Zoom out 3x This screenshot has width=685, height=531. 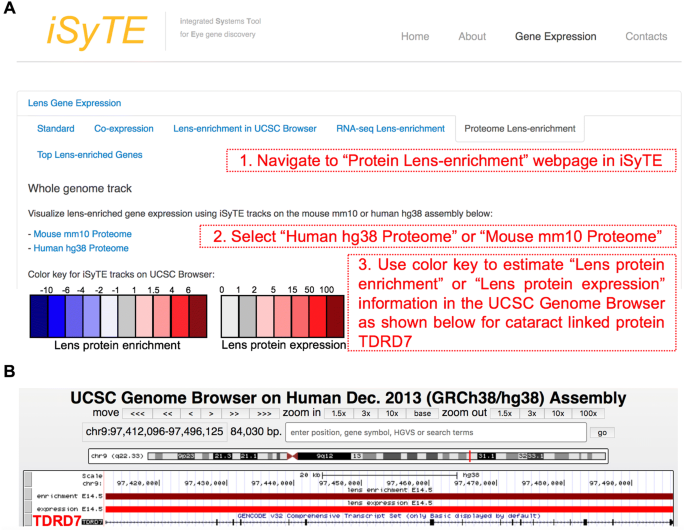pyautogui.click(x=532, y=413)
